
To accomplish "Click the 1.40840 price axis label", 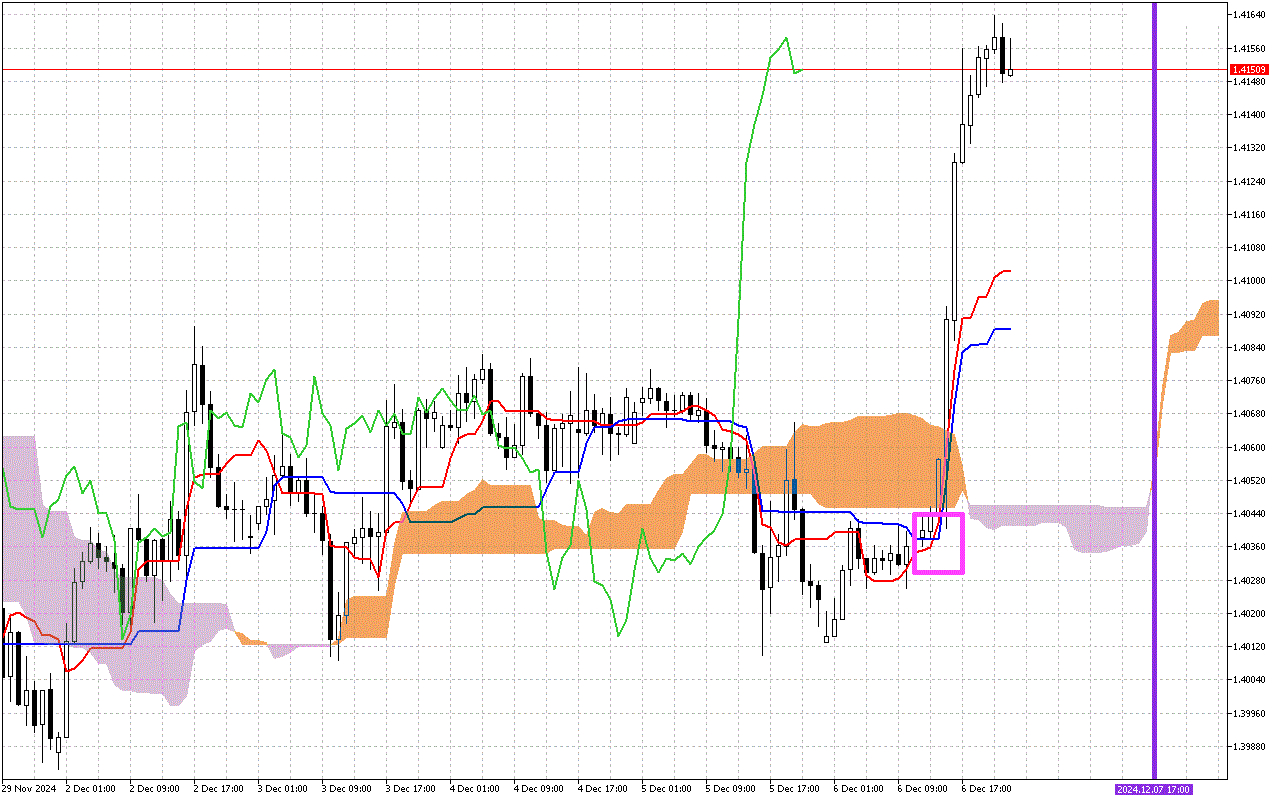I will 1249,347.
